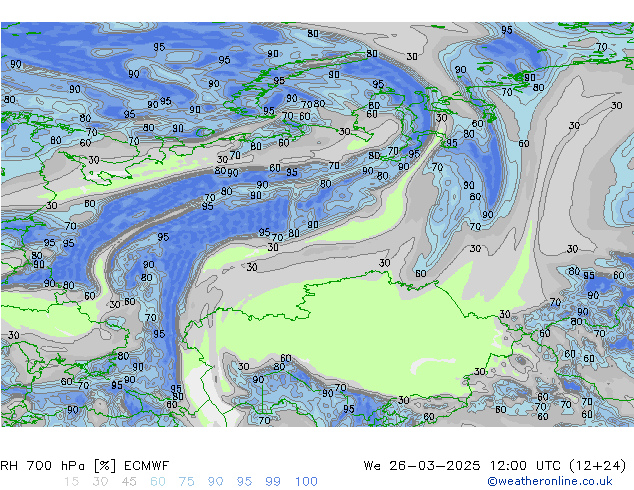Select the legend value '15'
This screenshot has width=634, height=490.
pyautogui.click(x=71, y=482)
